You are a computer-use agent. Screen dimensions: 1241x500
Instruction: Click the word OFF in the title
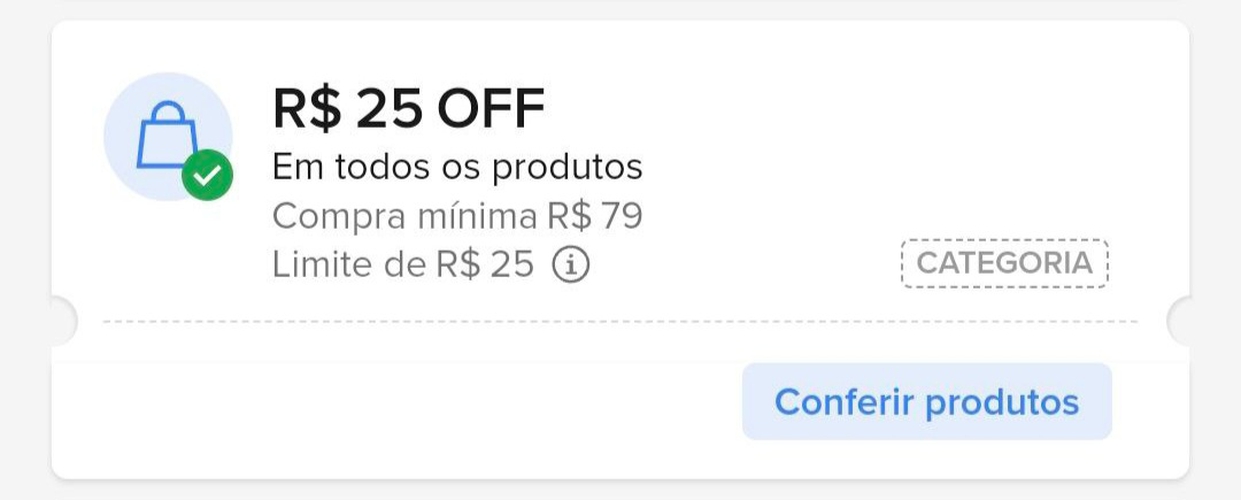pyautogui.click(x=491, y=109)
